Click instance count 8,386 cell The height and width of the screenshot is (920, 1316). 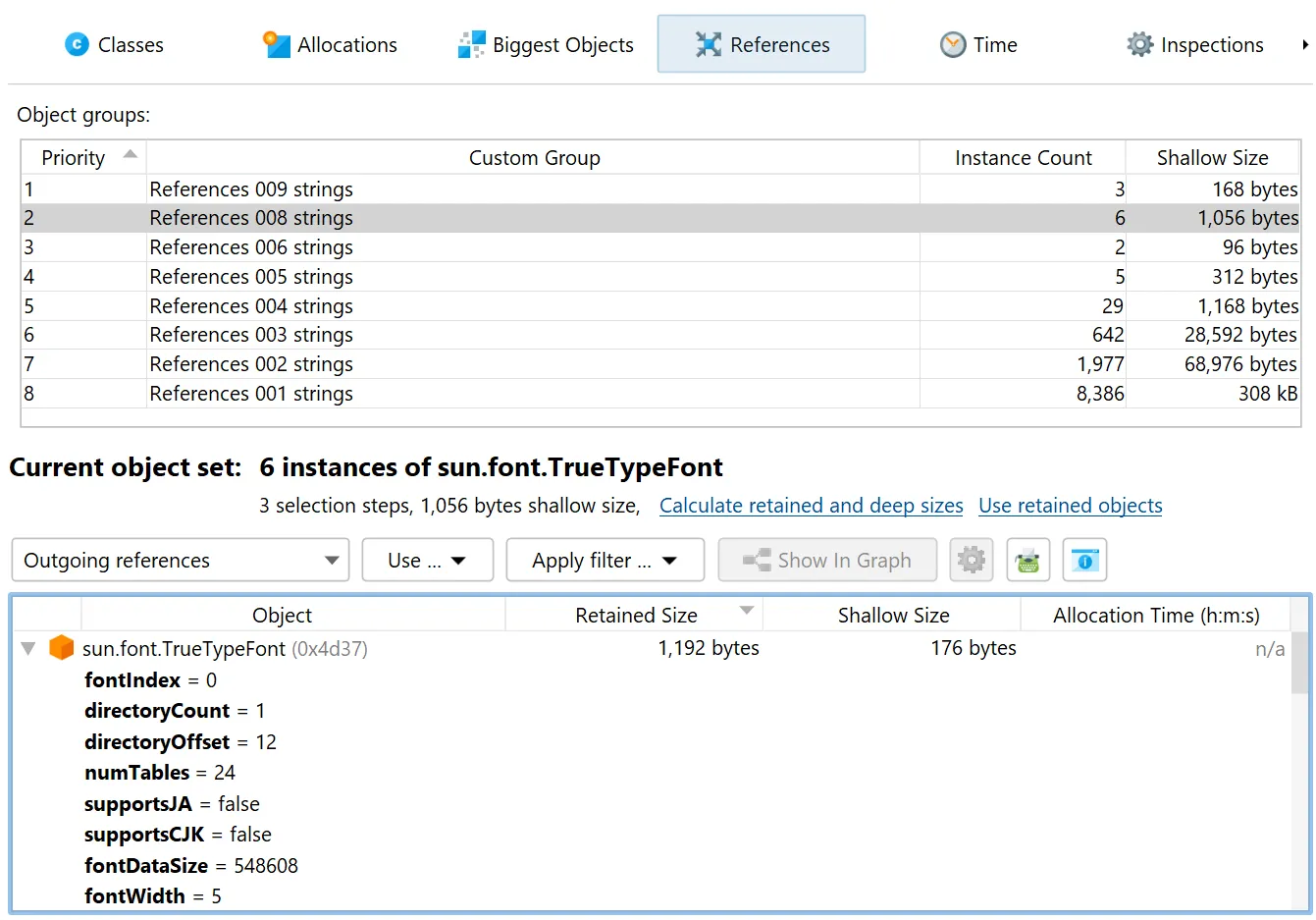click(1023, 394)
